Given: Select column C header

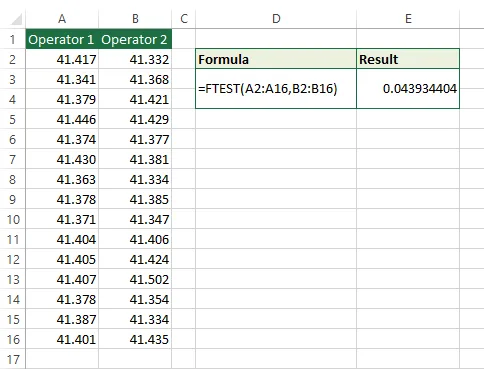Looking at the screenshot, I should point(184,19).
